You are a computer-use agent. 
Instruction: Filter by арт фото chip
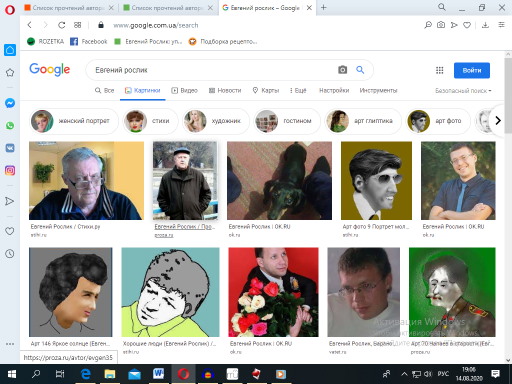coord(438,121)
